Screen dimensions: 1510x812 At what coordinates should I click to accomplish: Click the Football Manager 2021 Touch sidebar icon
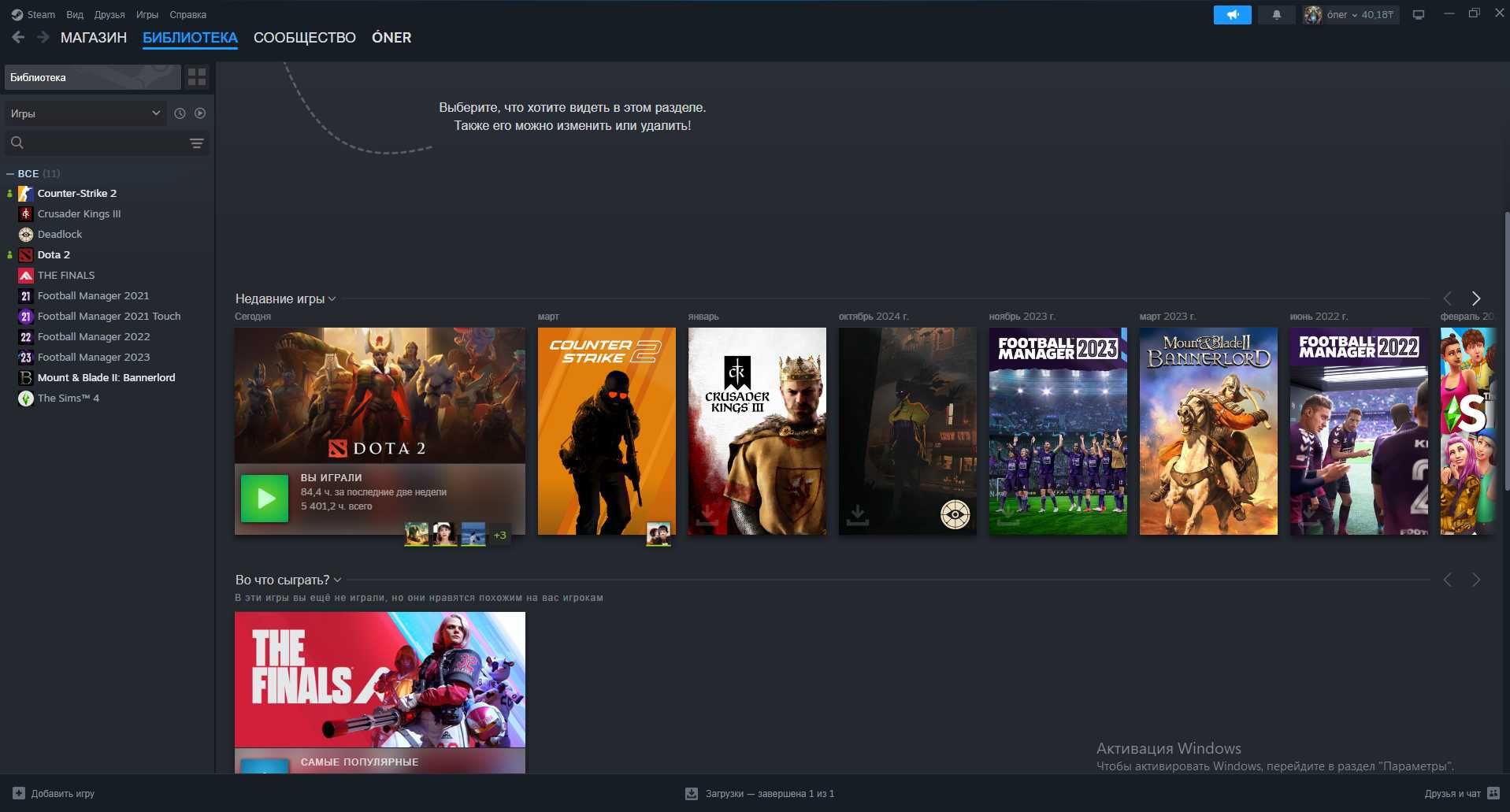point(26,316)
